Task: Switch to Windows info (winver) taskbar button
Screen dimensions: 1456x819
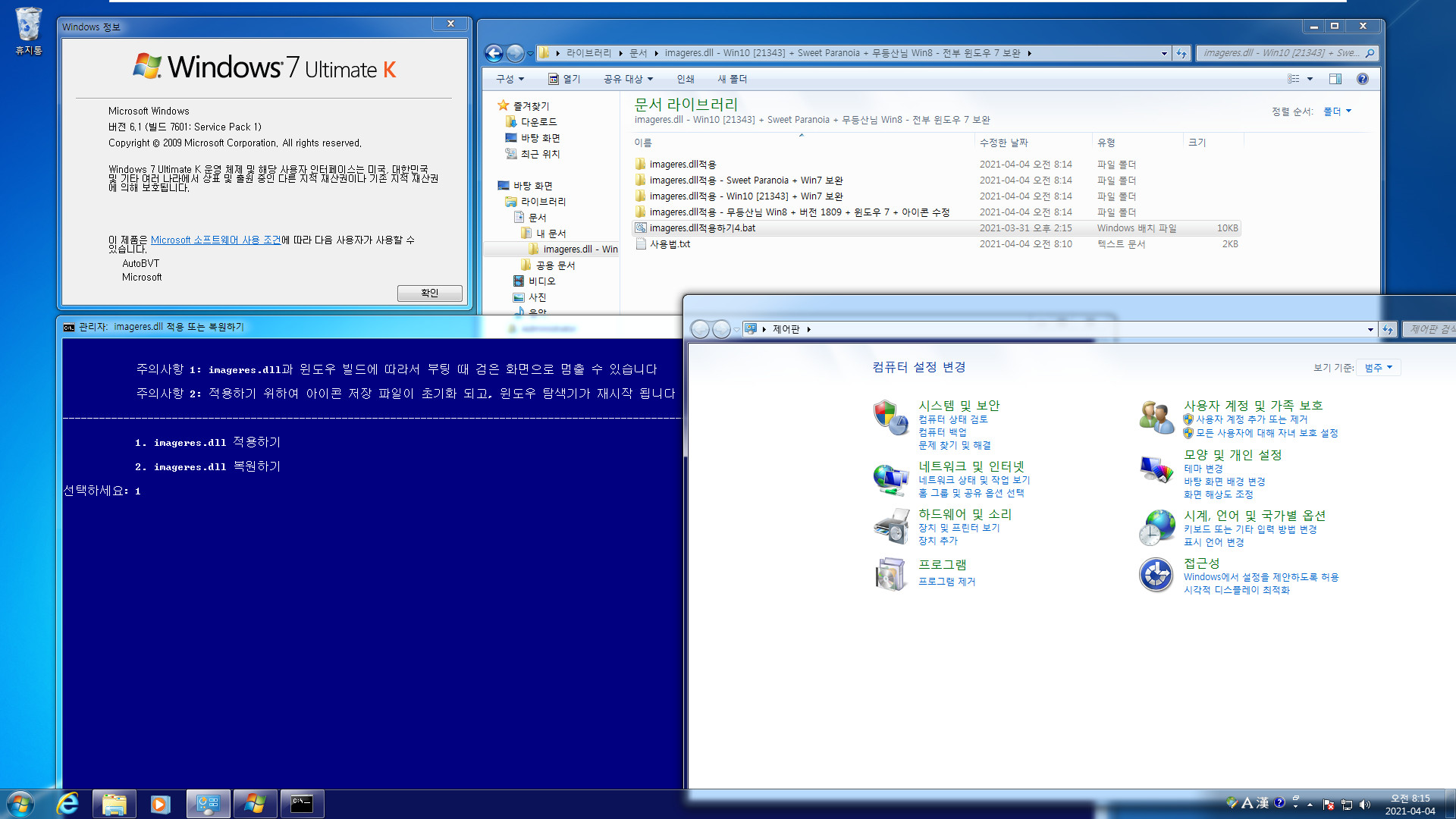Action: coord(255,804)
